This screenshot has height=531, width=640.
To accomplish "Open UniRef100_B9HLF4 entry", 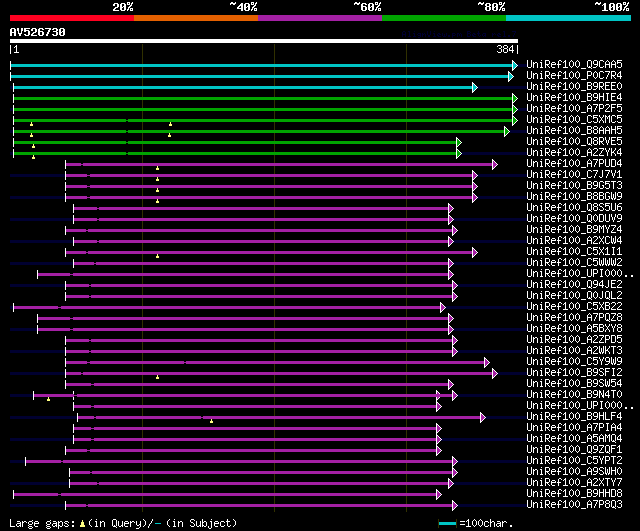I will tap(574, 417).
